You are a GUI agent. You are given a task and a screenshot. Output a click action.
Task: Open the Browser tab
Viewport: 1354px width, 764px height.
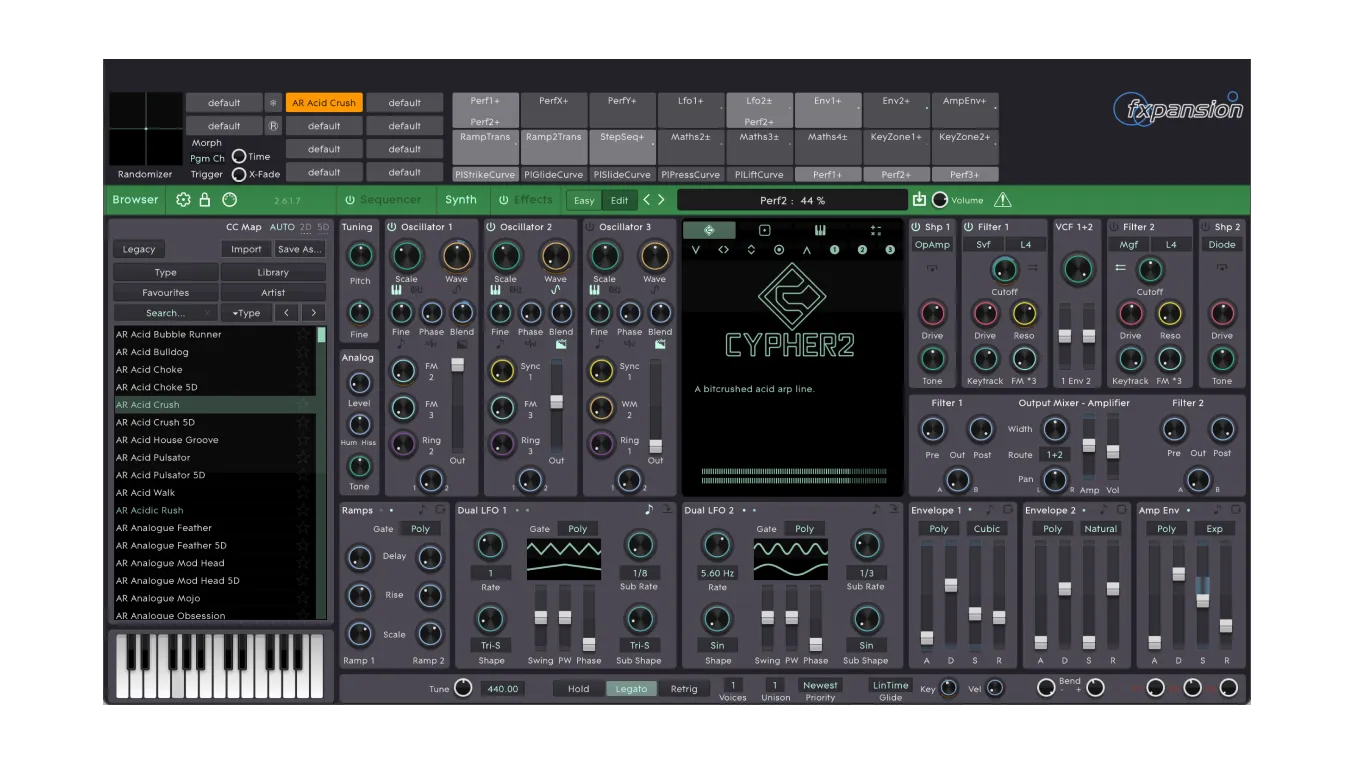(x=135, y=200)
